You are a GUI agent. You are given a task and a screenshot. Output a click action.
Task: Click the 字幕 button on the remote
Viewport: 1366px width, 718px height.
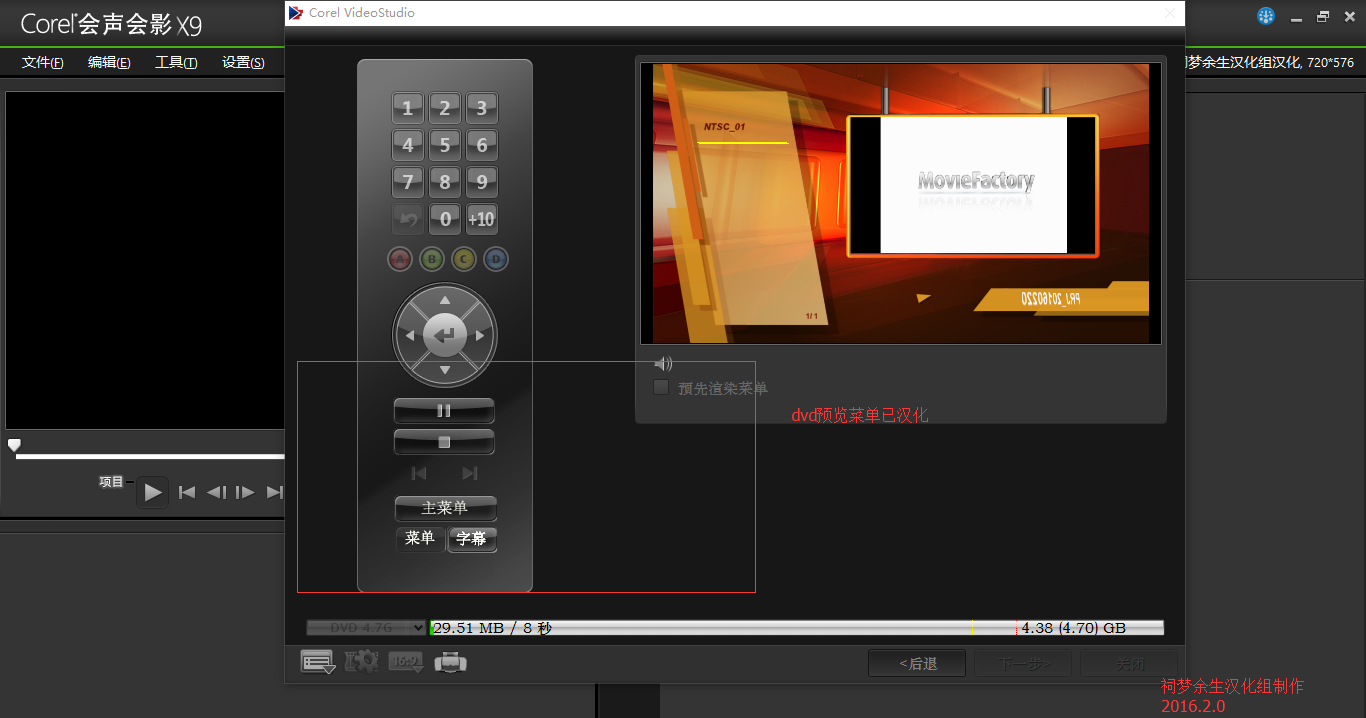[x=471, y=539]
